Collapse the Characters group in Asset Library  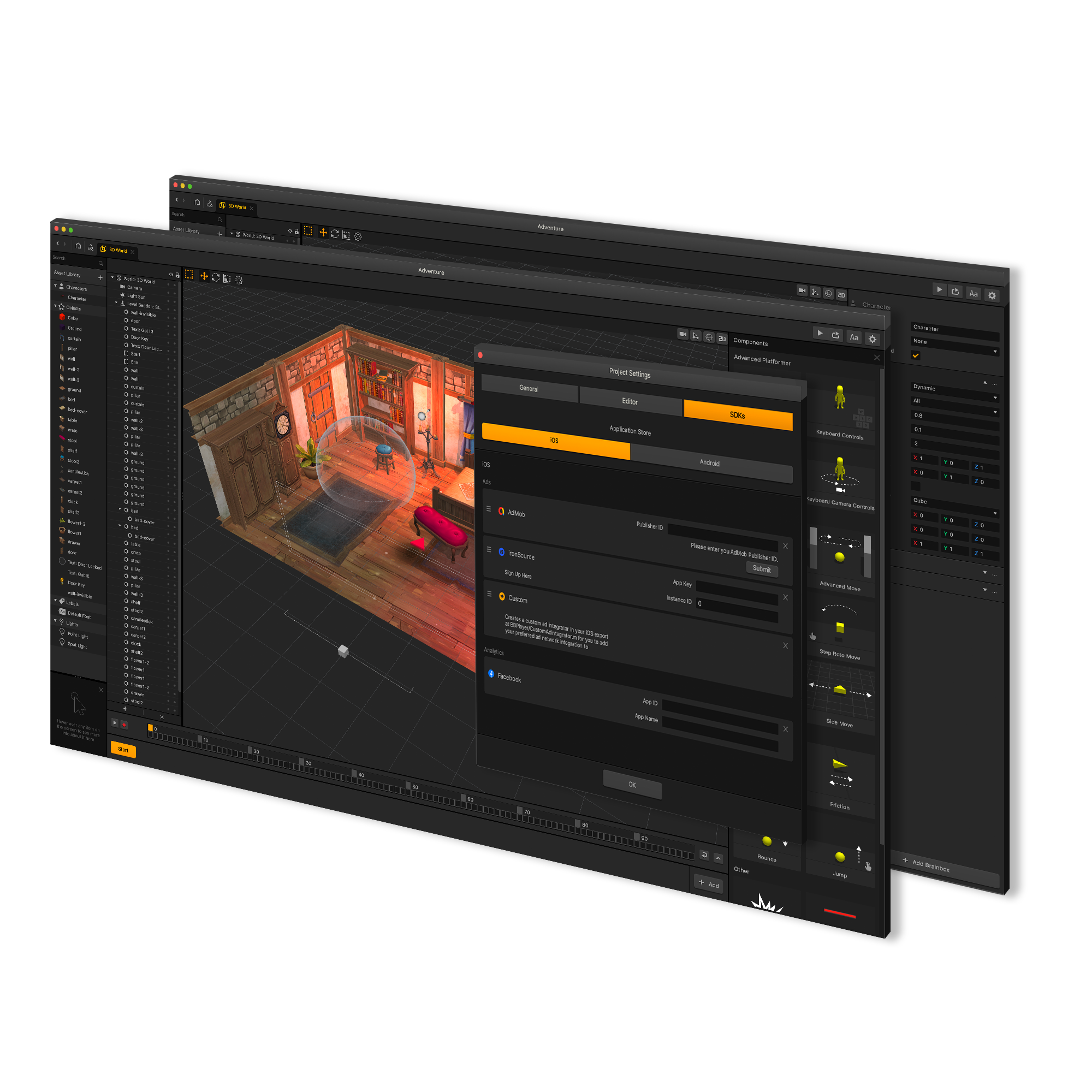pyautogui.click(x=55, y=286)
